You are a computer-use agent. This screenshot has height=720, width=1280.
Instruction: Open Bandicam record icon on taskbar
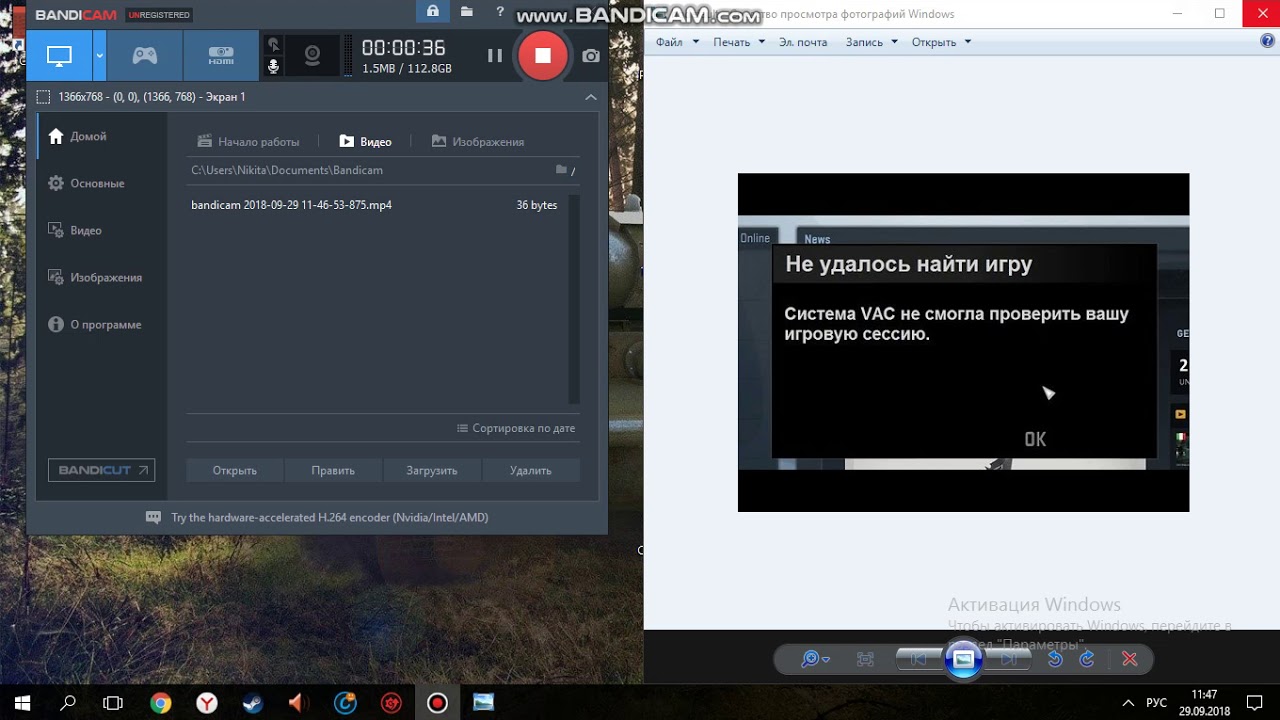(x=437, y=703)
